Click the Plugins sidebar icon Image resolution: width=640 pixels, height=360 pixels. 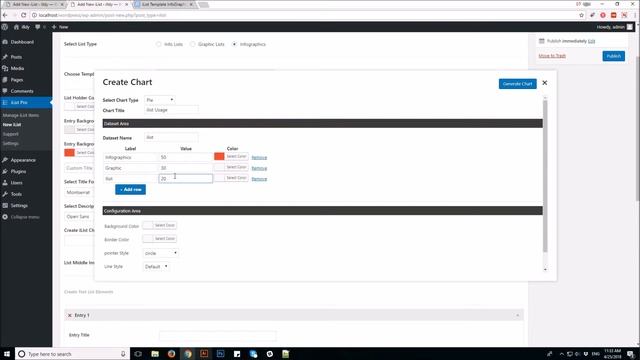click(5, 171)
